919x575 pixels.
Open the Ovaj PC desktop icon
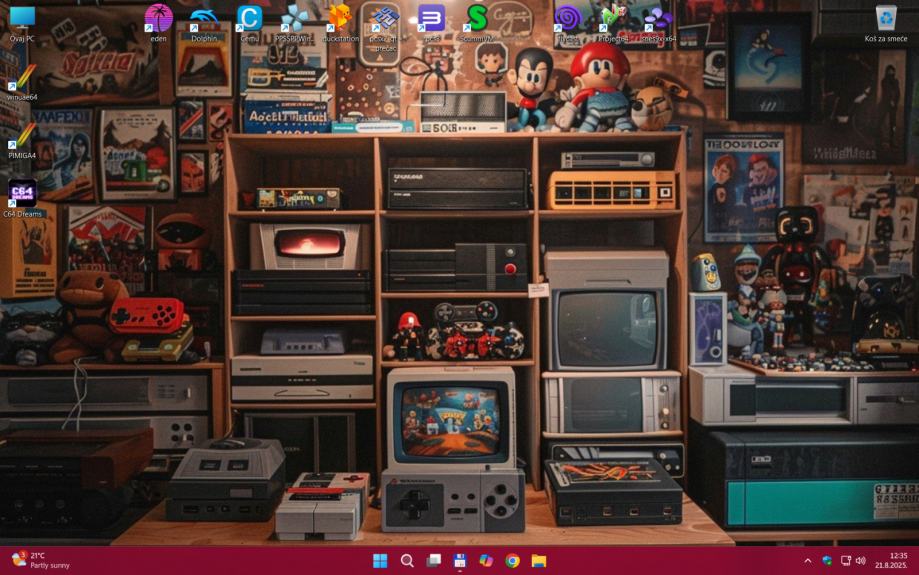point(22,23)
